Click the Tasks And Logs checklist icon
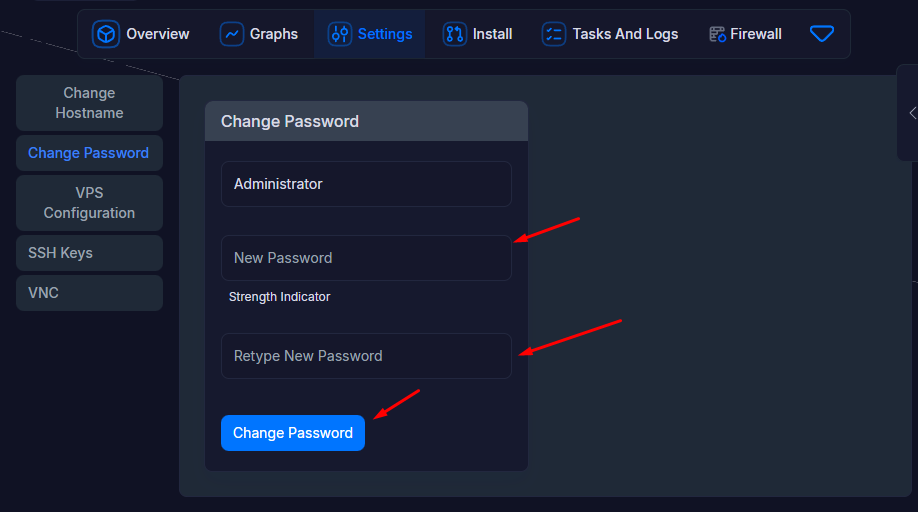Viewport: 918px width, 512px height. coord(554,34)
